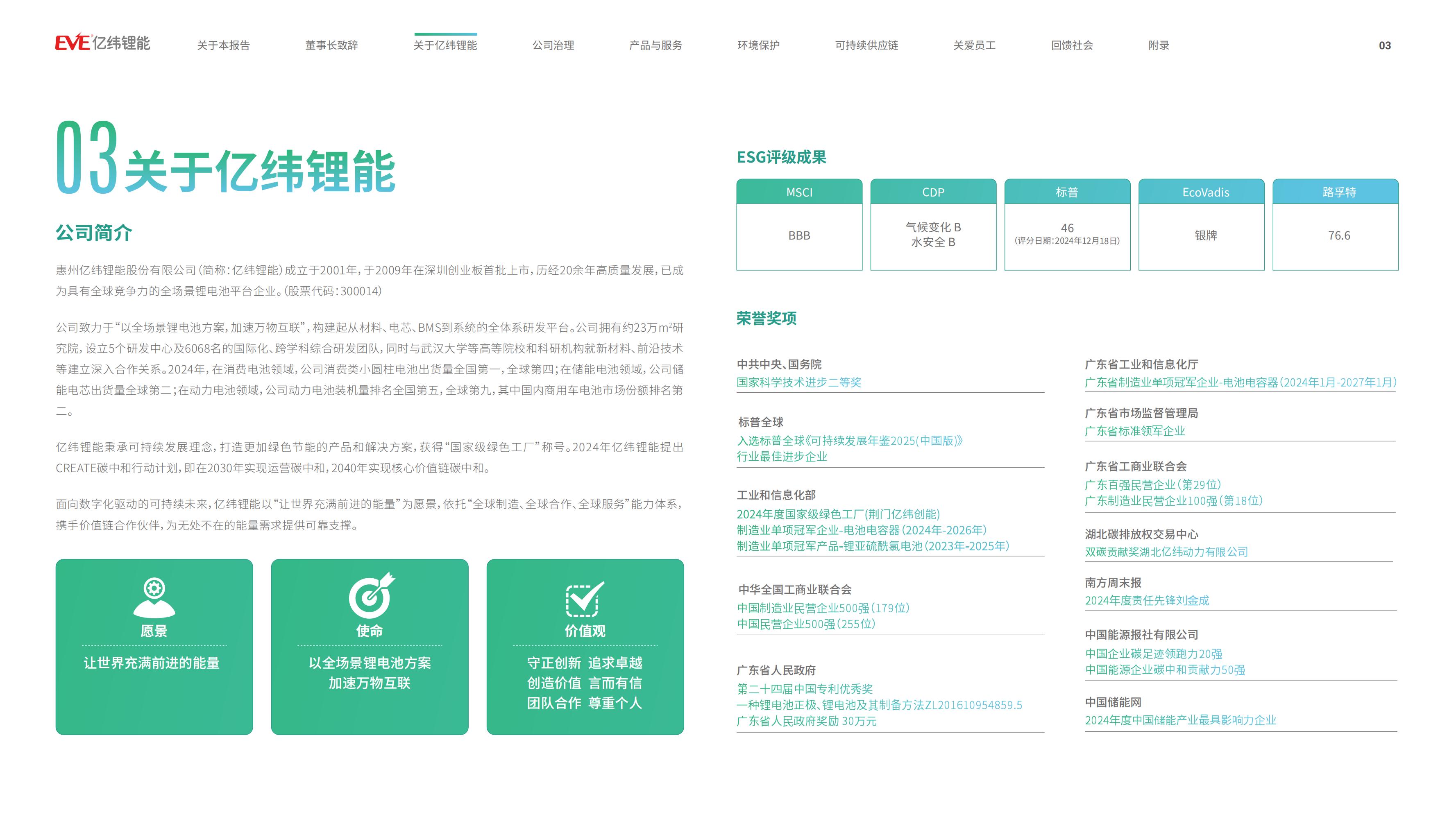
Task: Click 让世界充满前进的能量 vision text
Action: 152,663
